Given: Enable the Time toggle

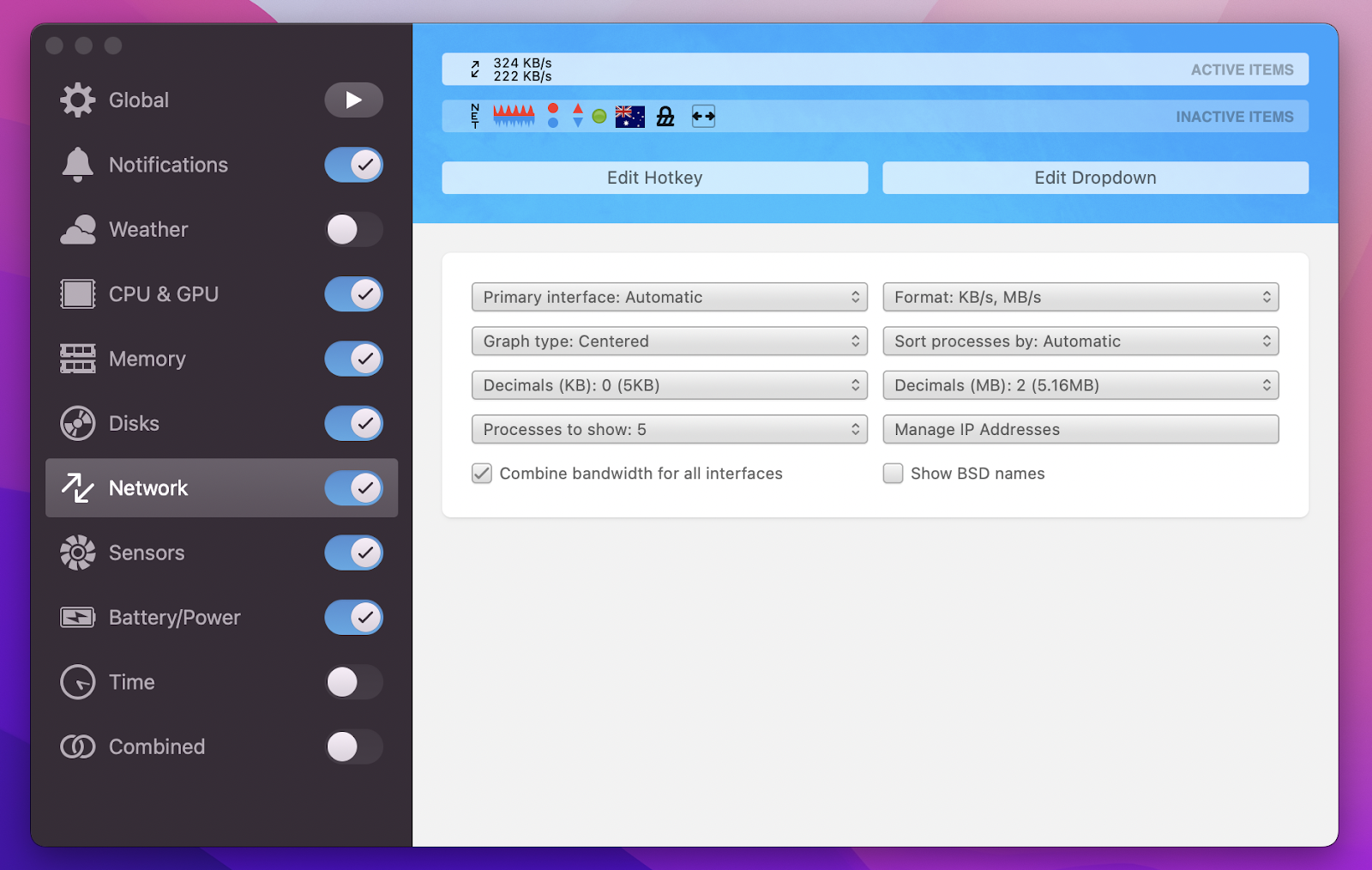Looking at the screenshot, I should (353, 682).
